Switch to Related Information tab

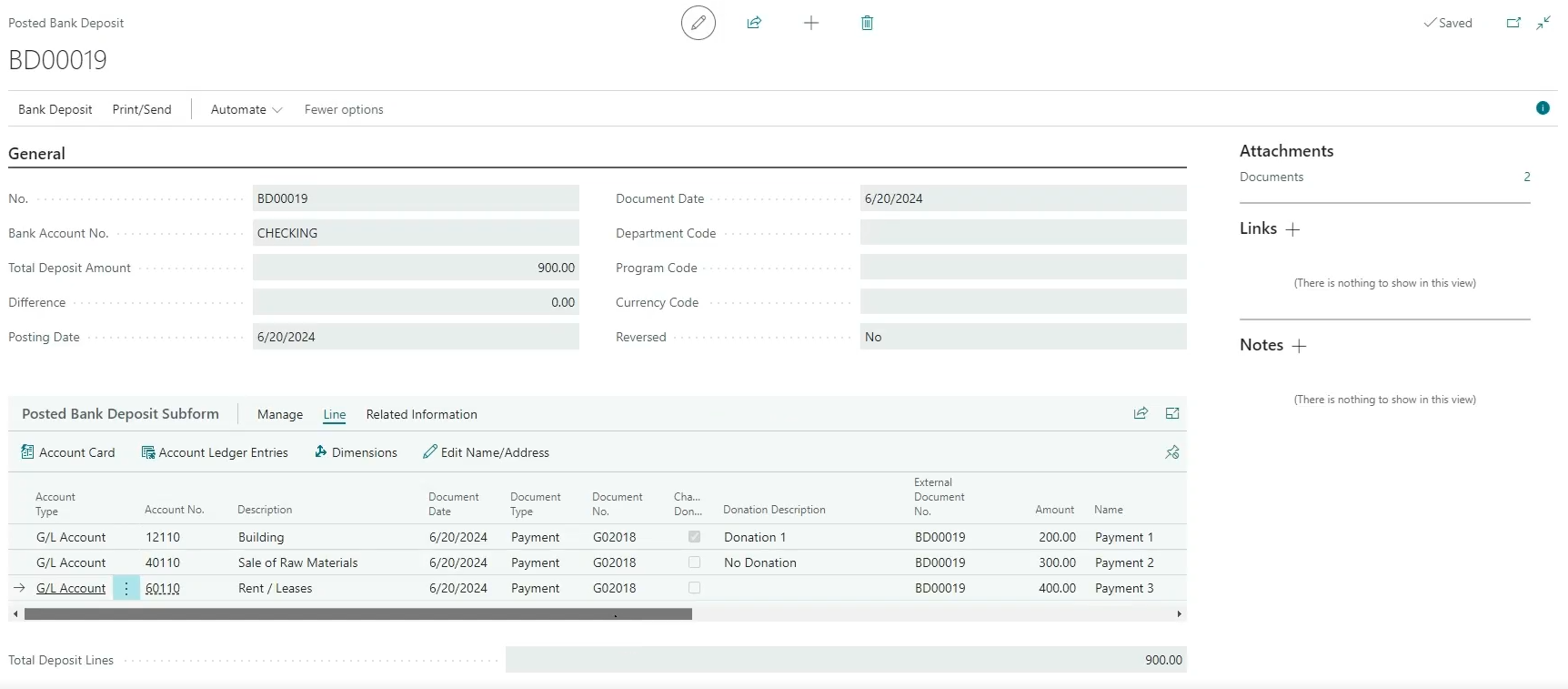tap(421, 414)
